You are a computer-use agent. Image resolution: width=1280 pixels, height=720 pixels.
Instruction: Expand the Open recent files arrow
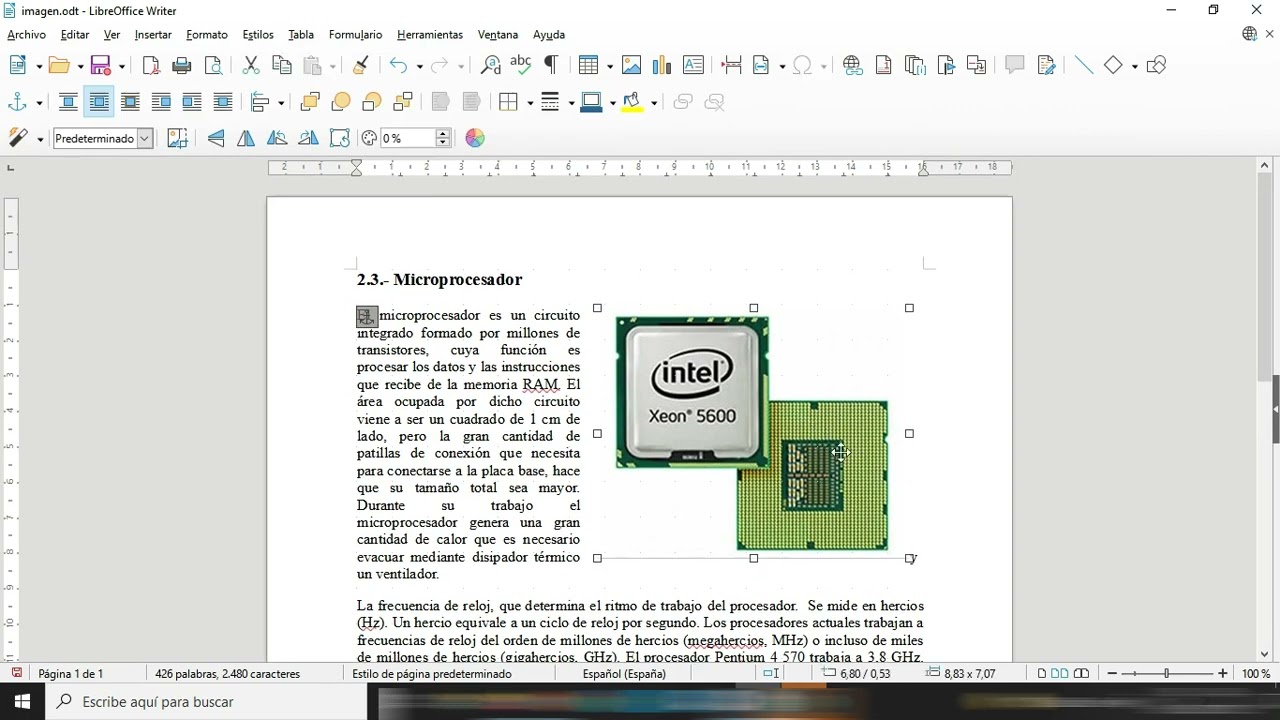(79, 66)
